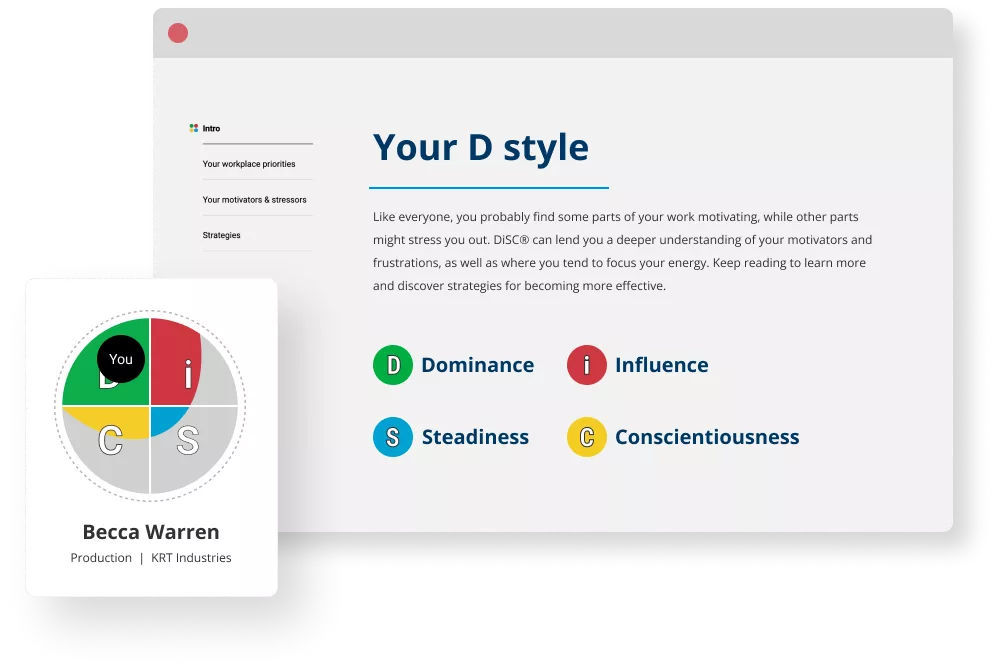Click the Dominance label text
Image resolution: width=993 pixels, height=672 pixels.
[x=477, y=365]
